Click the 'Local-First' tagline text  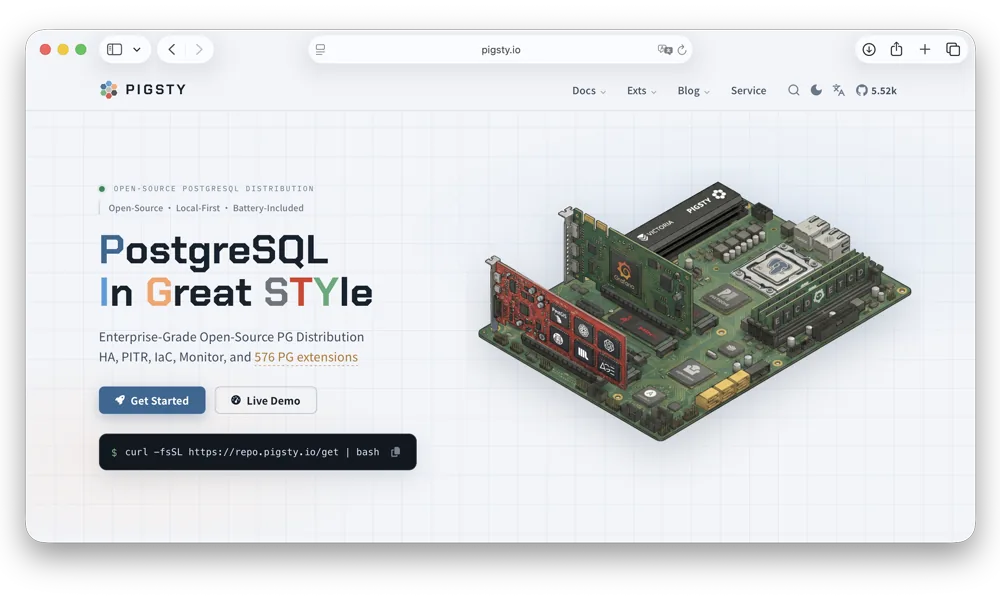198,208
